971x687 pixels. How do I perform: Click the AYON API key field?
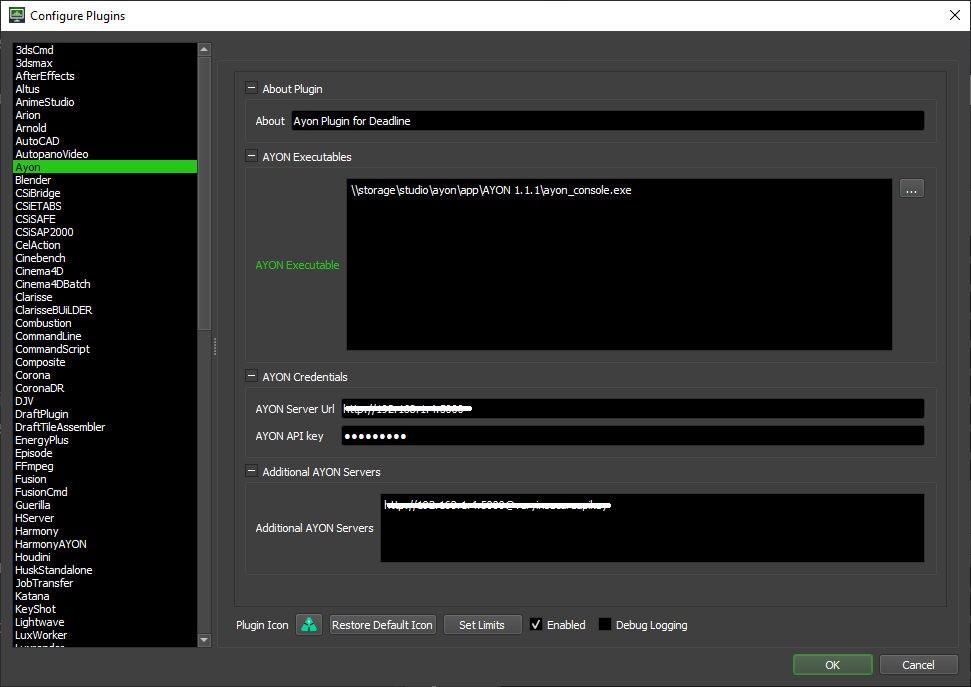[632, 436]
